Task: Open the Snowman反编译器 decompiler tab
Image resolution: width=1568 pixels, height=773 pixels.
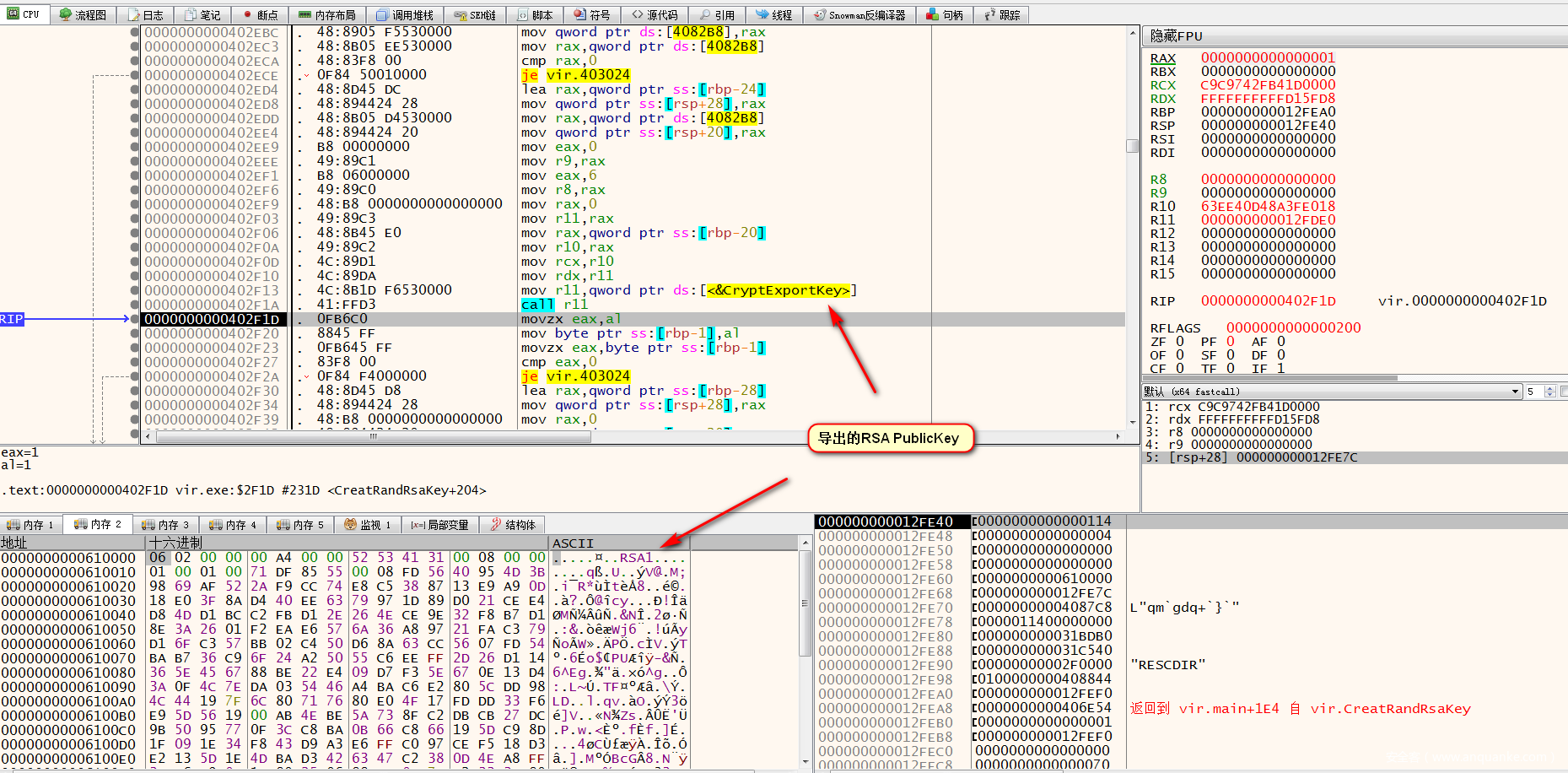Action: tap(859, 15)
